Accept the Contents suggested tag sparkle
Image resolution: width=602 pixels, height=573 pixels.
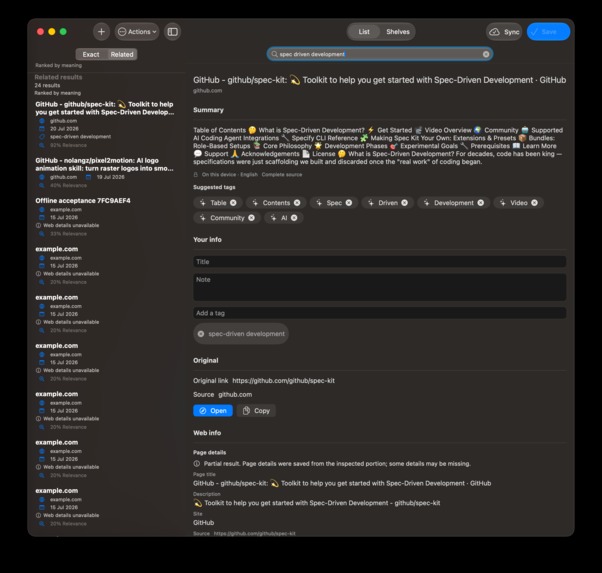click(255, 202)
